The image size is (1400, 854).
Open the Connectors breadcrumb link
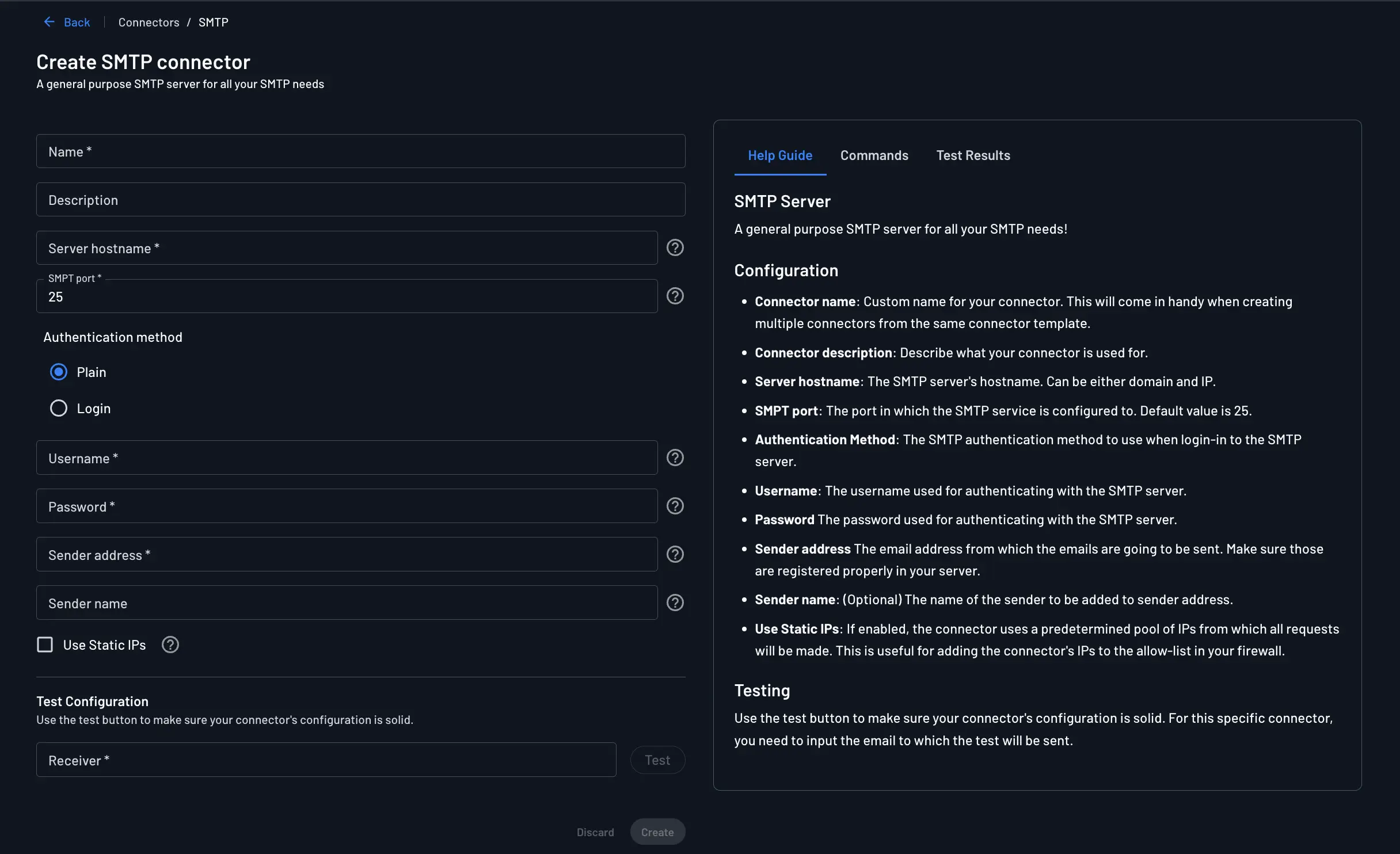coord(149,22)
